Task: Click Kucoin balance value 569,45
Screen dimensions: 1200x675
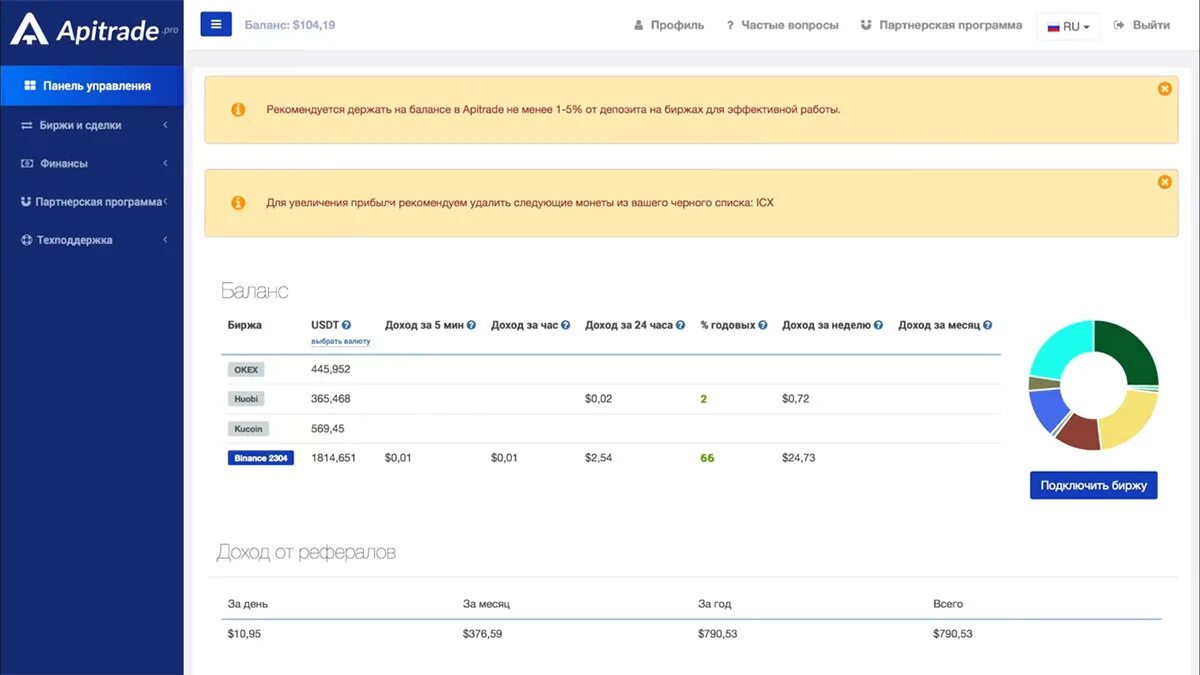Action: (x=328, y=428)
